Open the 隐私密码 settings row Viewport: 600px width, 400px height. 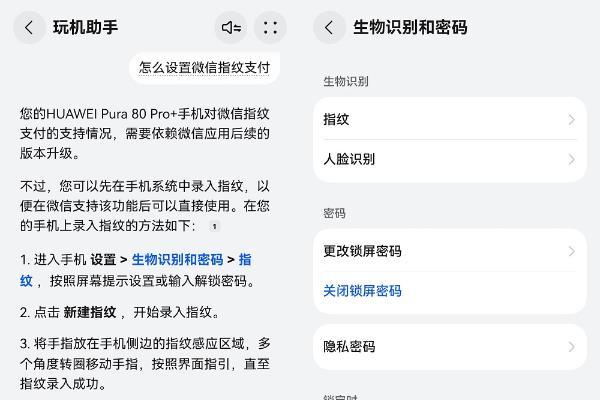click(450, 346)
